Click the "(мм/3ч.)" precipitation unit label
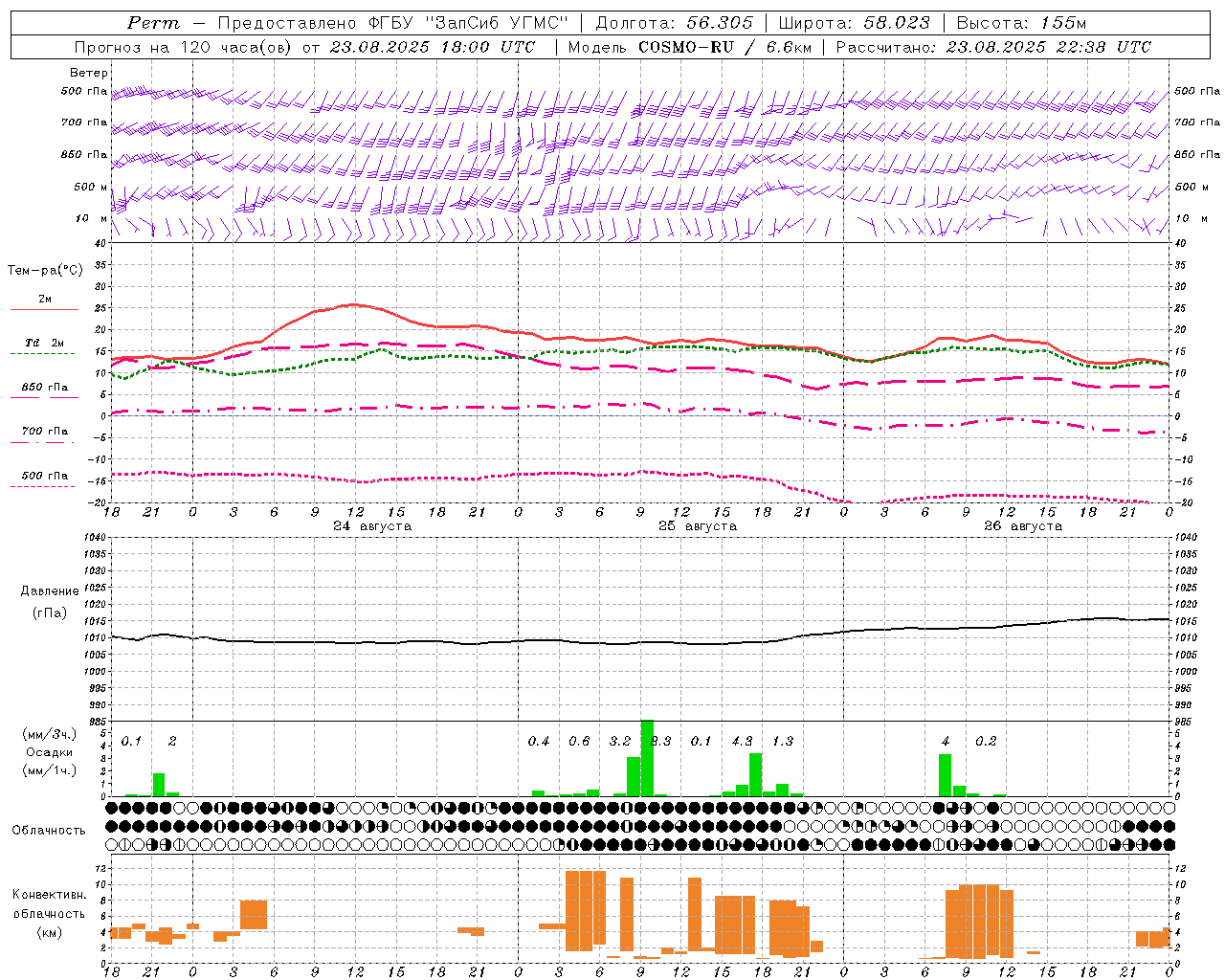The image size is (1225, 980). click(48, 734)
